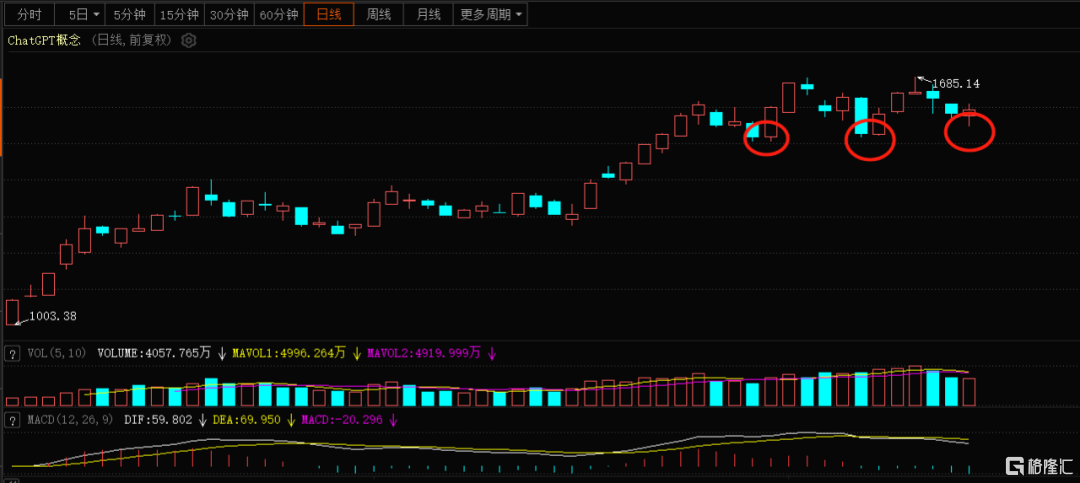1080x483 pixels.
Task: Open the VOL indicator help icon
Action: (12, 353)
